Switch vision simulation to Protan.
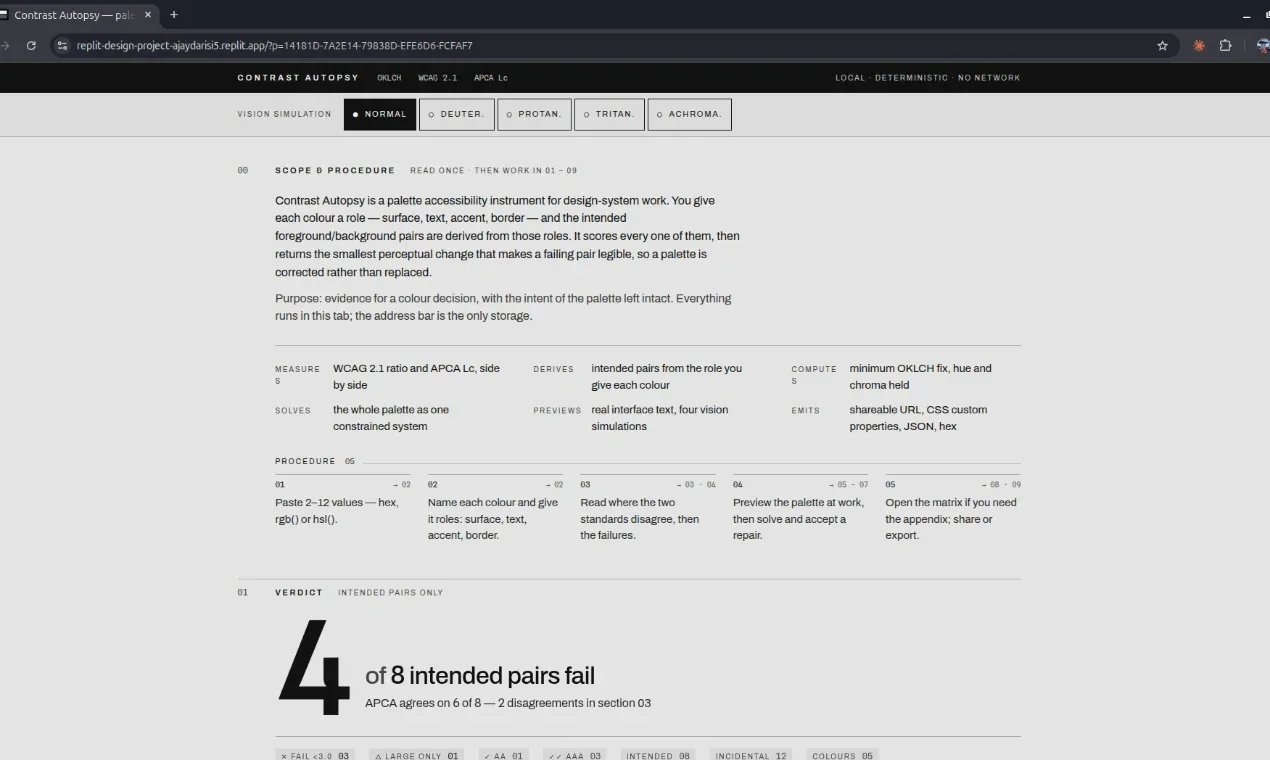 [534, 114]
